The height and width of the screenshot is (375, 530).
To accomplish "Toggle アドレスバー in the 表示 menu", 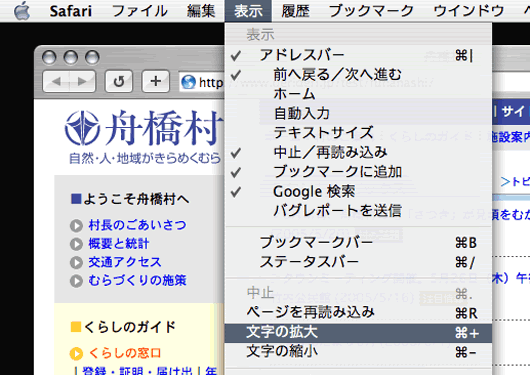I will (358, 55).
